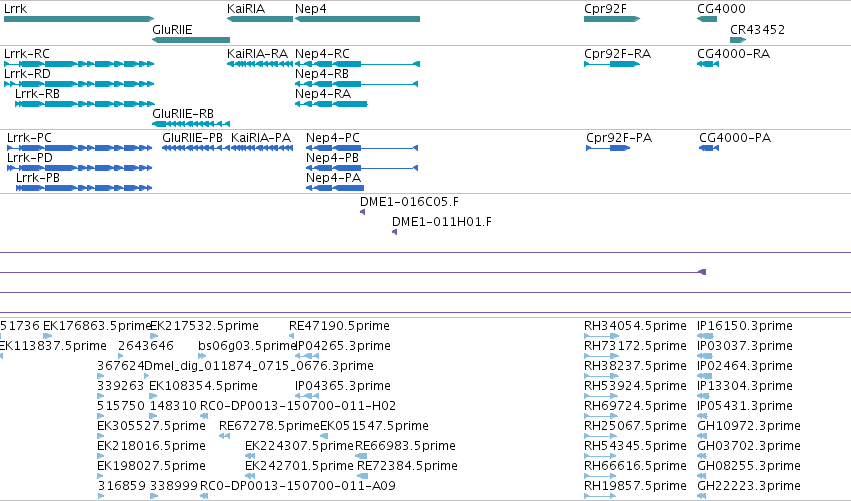The height and width of the screenshot is (501, 851).
Task: Select the RH25067.5prime EST glyph
Action: click(x=600, y=436)
